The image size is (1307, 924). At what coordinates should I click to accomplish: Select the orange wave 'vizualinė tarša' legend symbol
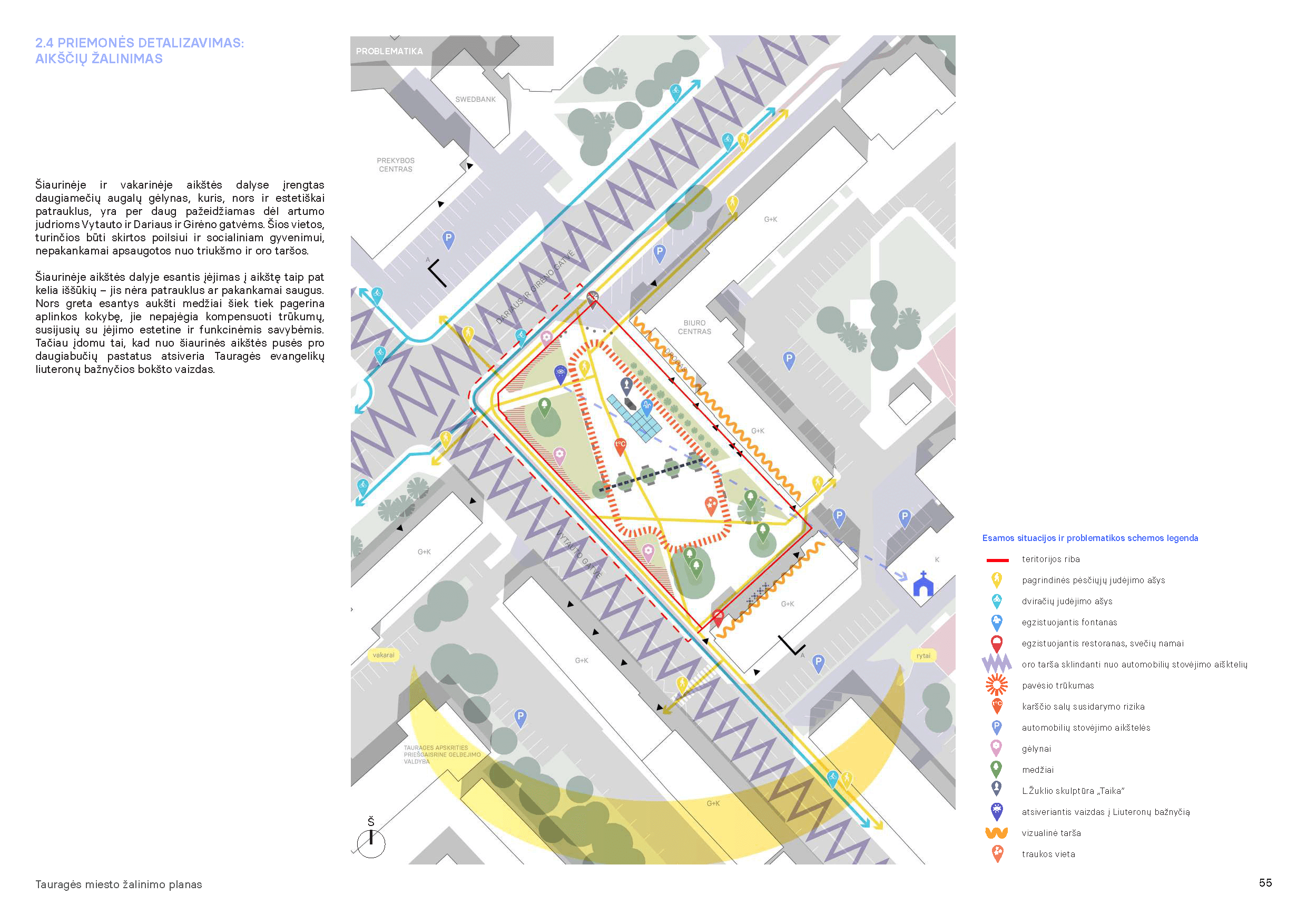coord(996,833)
